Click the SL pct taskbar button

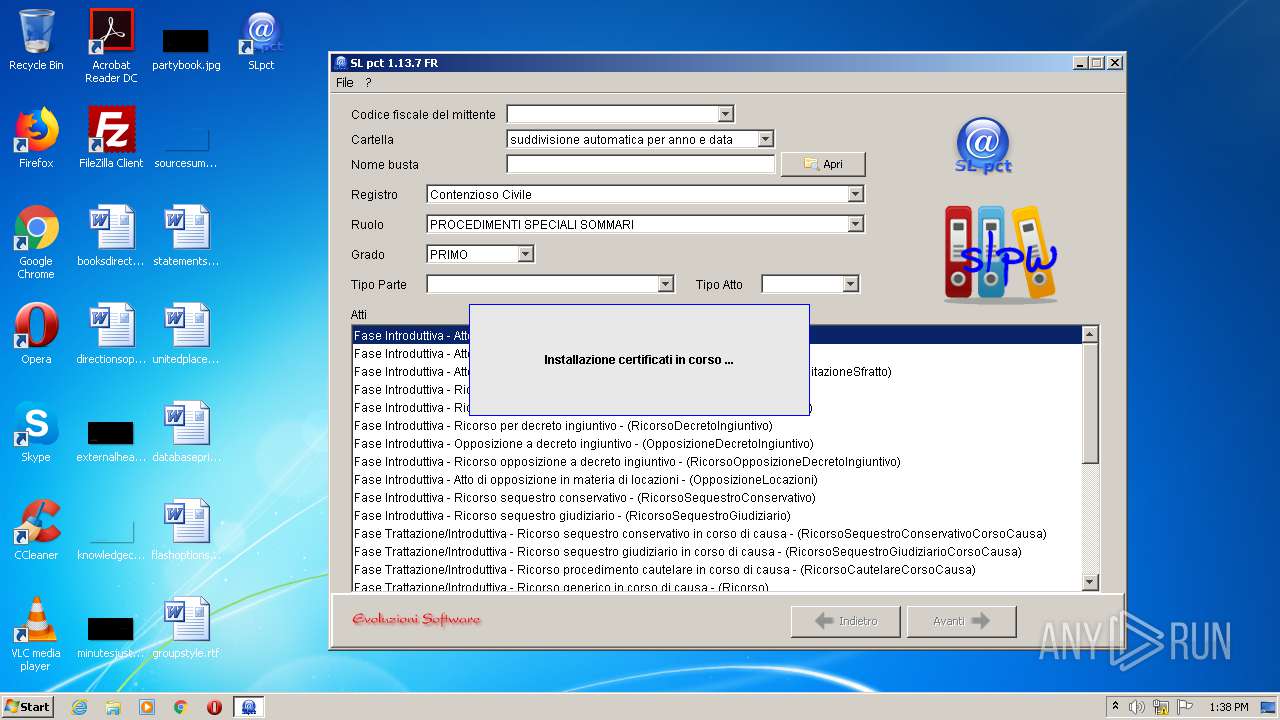(x=248, y=707)
